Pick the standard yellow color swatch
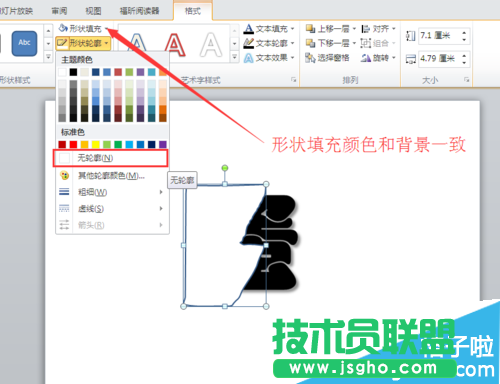500x384 pixels. click(x=96, y=144)
